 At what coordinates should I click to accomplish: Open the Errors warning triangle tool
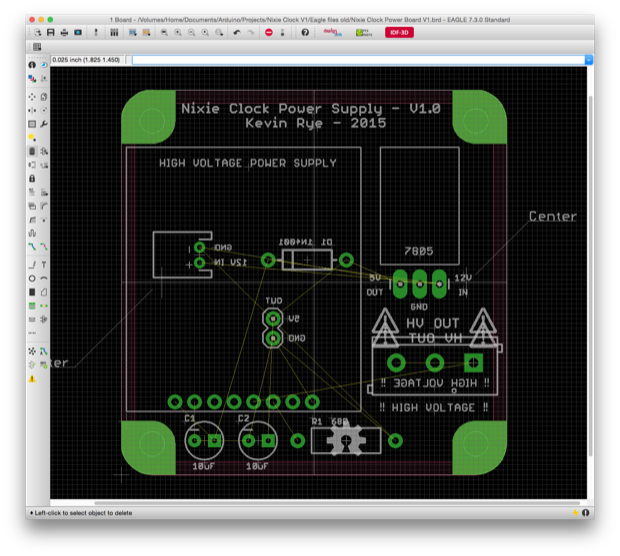pyautogui.click(x=32, y=379)
